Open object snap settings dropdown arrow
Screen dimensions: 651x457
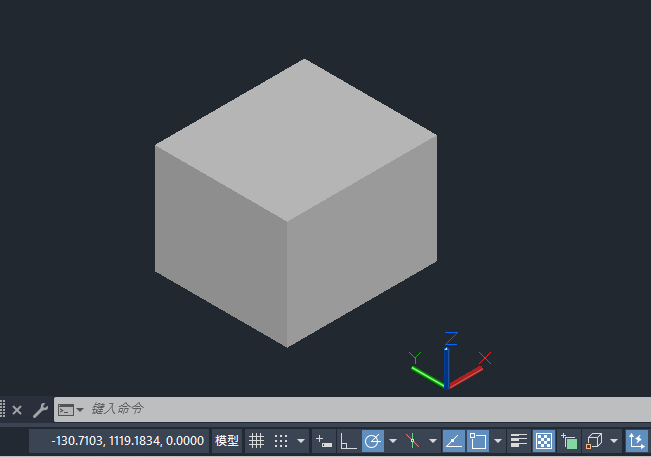pyautogui.click(x=498, y=441)
